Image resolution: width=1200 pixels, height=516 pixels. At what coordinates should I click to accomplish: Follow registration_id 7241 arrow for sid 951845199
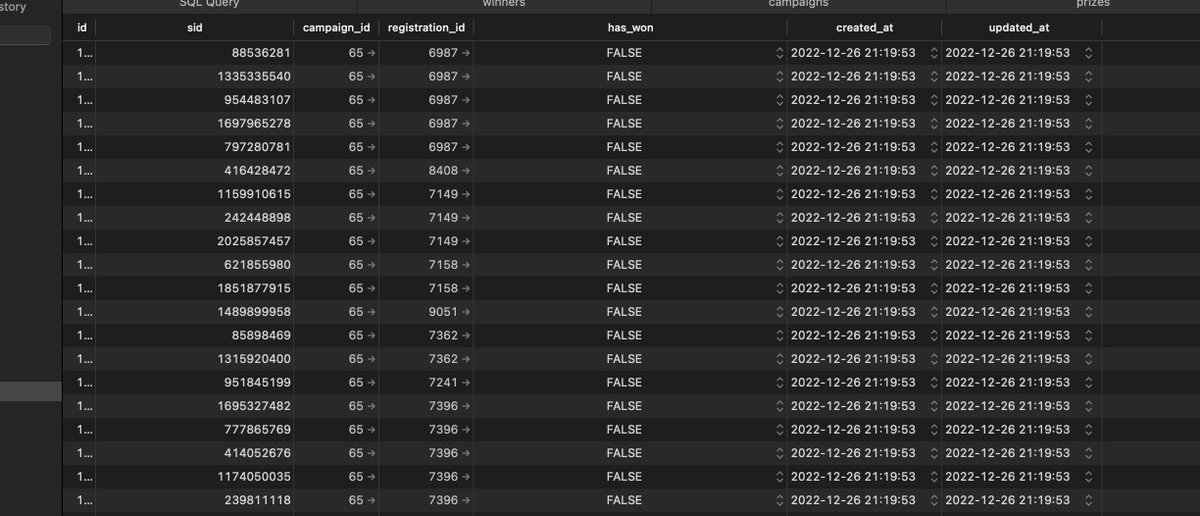tap(466, 382)
